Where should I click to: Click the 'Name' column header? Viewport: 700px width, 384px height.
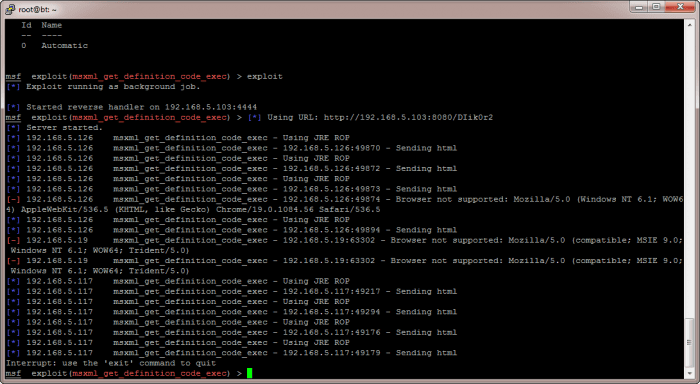coord(51,25)
